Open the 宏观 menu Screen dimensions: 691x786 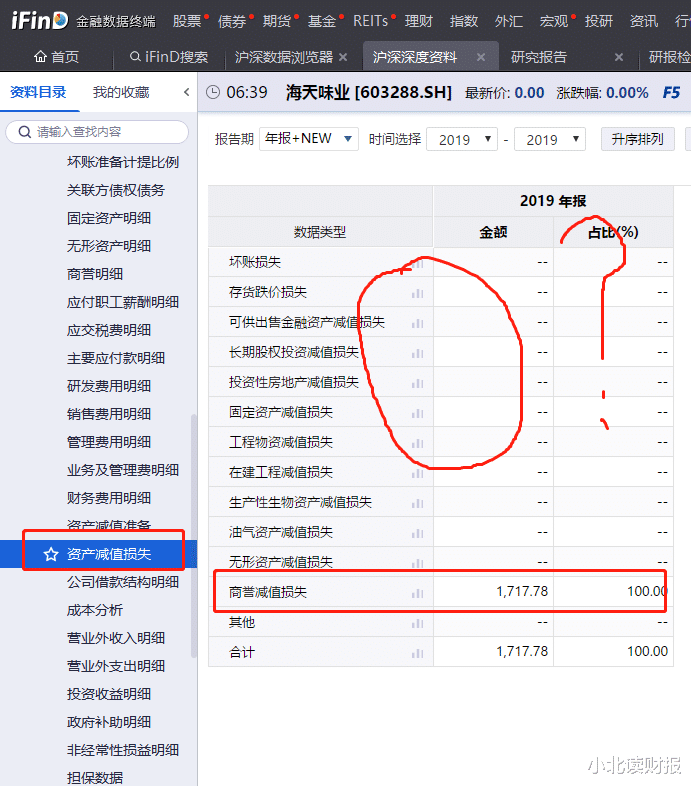pos(554,21)
